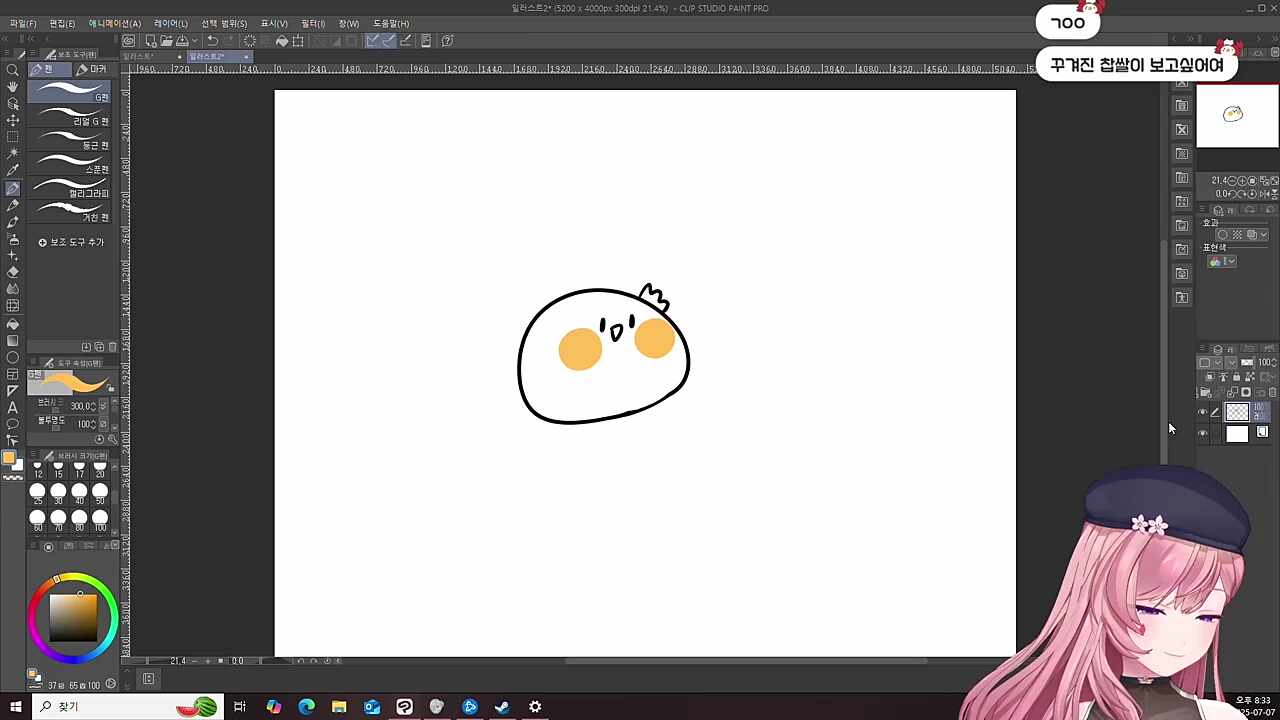Select the Pen tool in toolbox
The height and width of the screenshot is (720, 1280).
13,188
